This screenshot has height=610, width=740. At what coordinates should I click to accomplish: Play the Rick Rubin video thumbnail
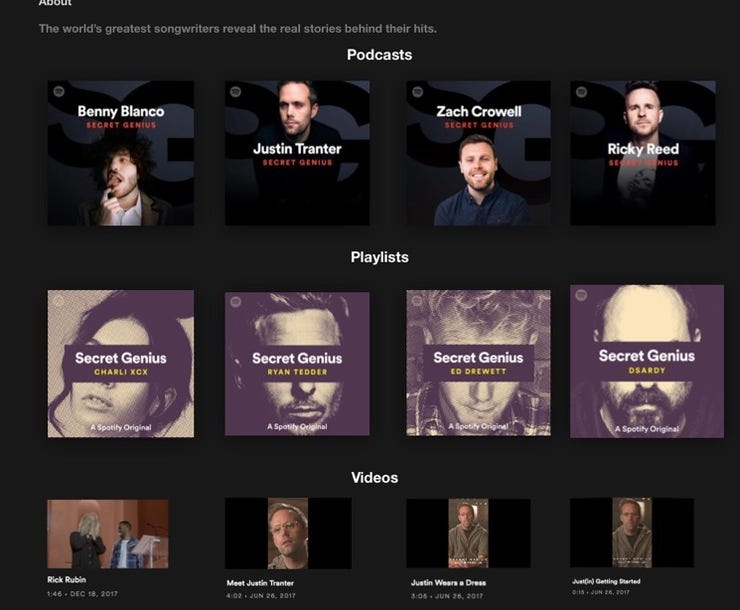(x=108, y=534)
